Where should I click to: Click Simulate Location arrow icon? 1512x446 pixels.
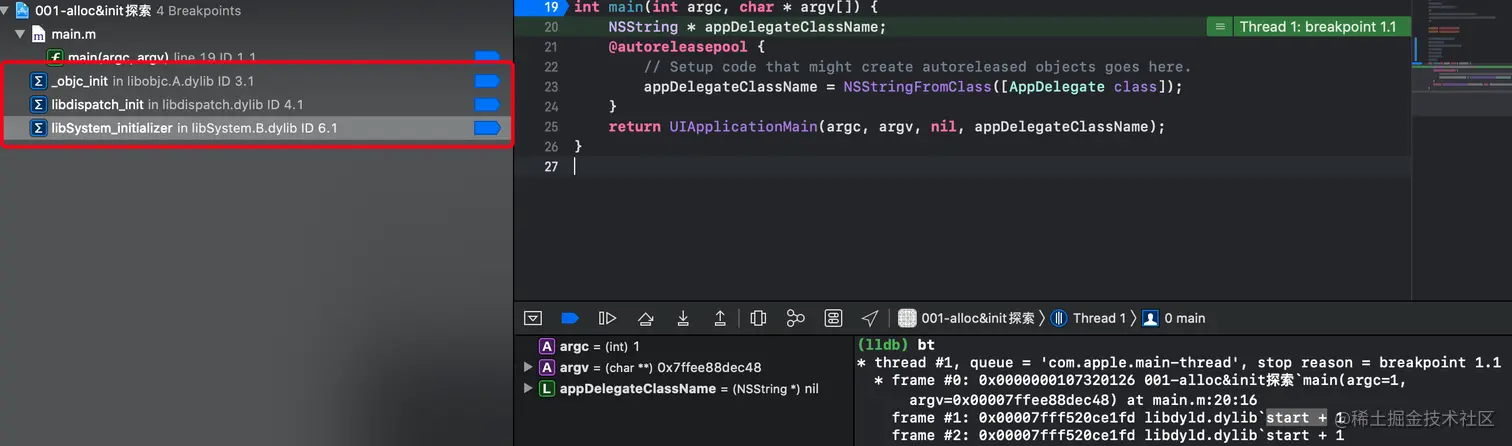coord(870,318)
